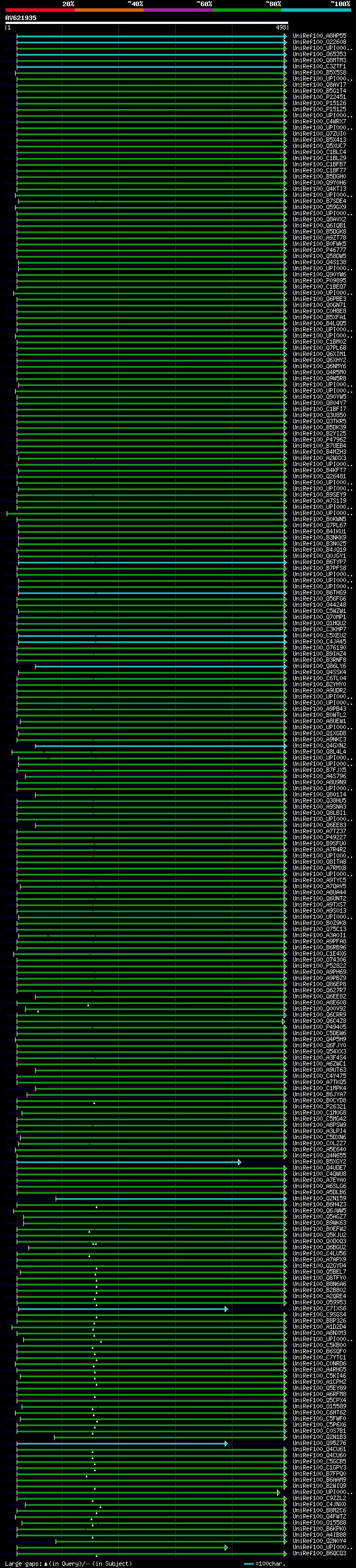
Task: Select hit label UniRef100_Q4S138
Action: (319, 263)
